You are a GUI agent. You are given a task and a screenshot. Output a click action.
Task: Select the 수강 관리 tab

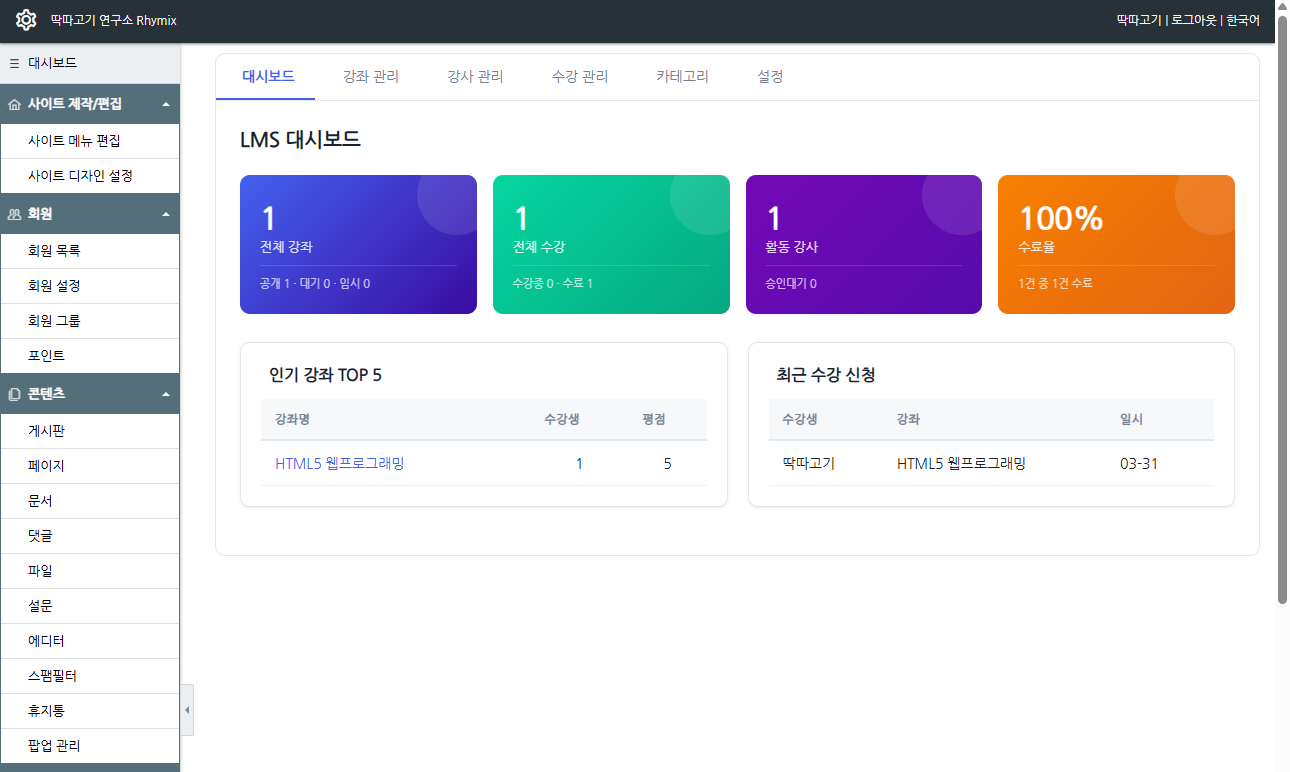[578, 75]
